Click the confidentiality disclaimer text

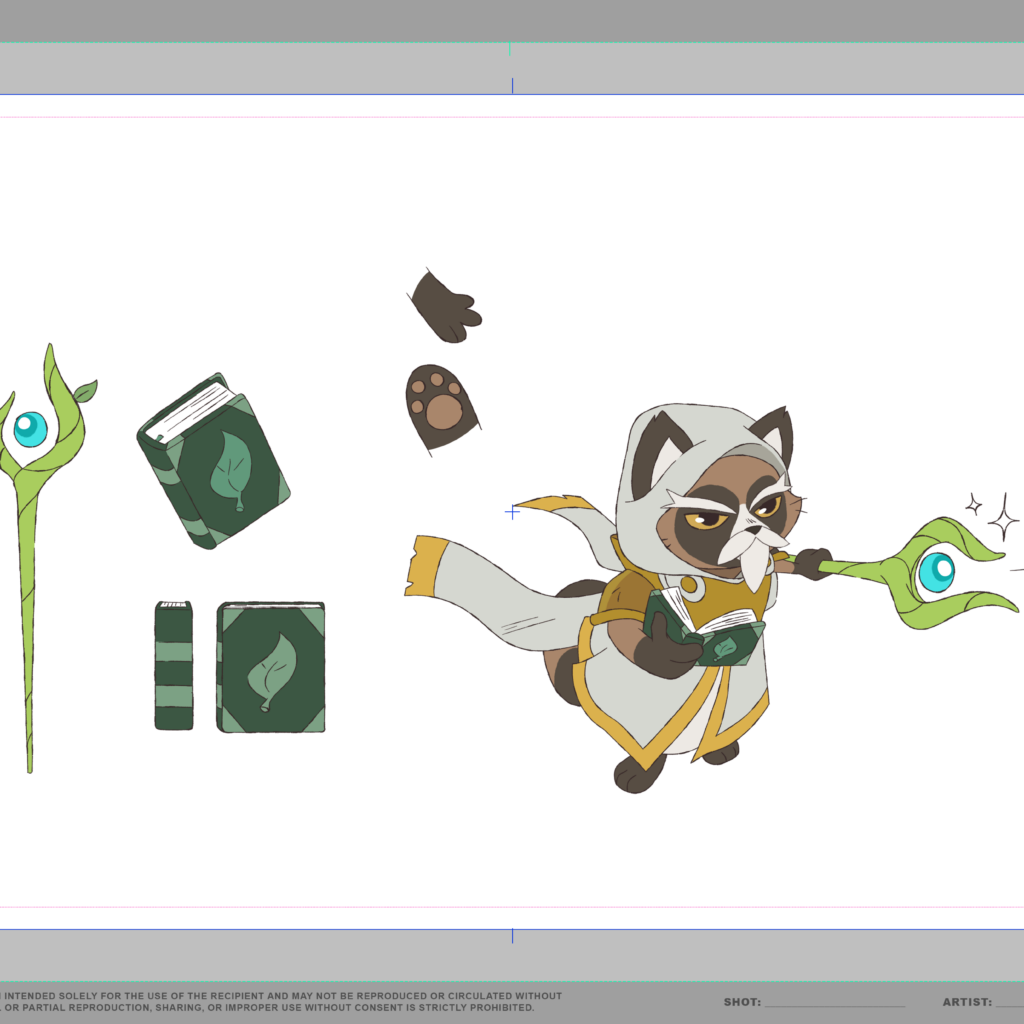pos(280,1002)
